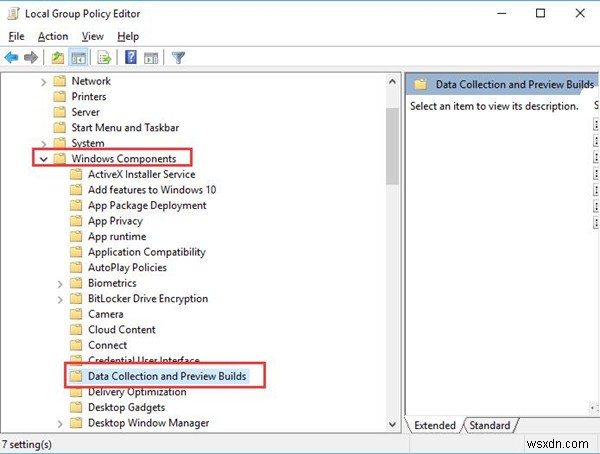Viewport: 600px width, 454px height.
Task: Select AutoPlay Policies folder
Action: click(127, 268)
